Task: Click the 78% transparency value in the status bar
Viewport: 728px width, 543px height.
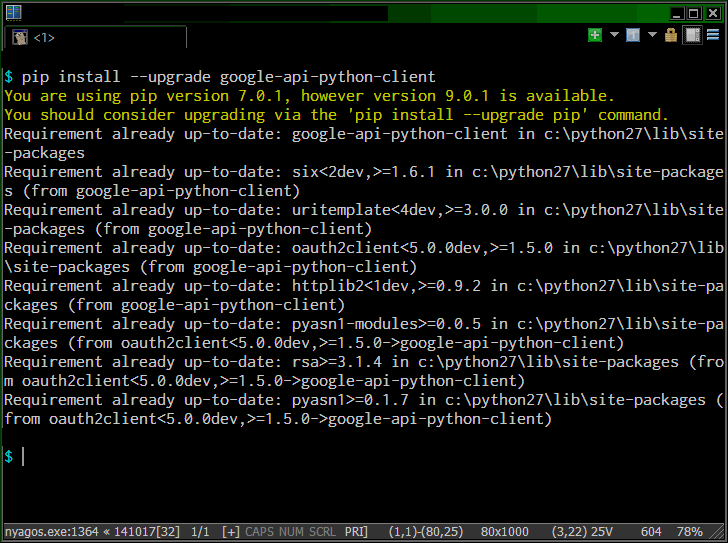Action: (689, 532)
